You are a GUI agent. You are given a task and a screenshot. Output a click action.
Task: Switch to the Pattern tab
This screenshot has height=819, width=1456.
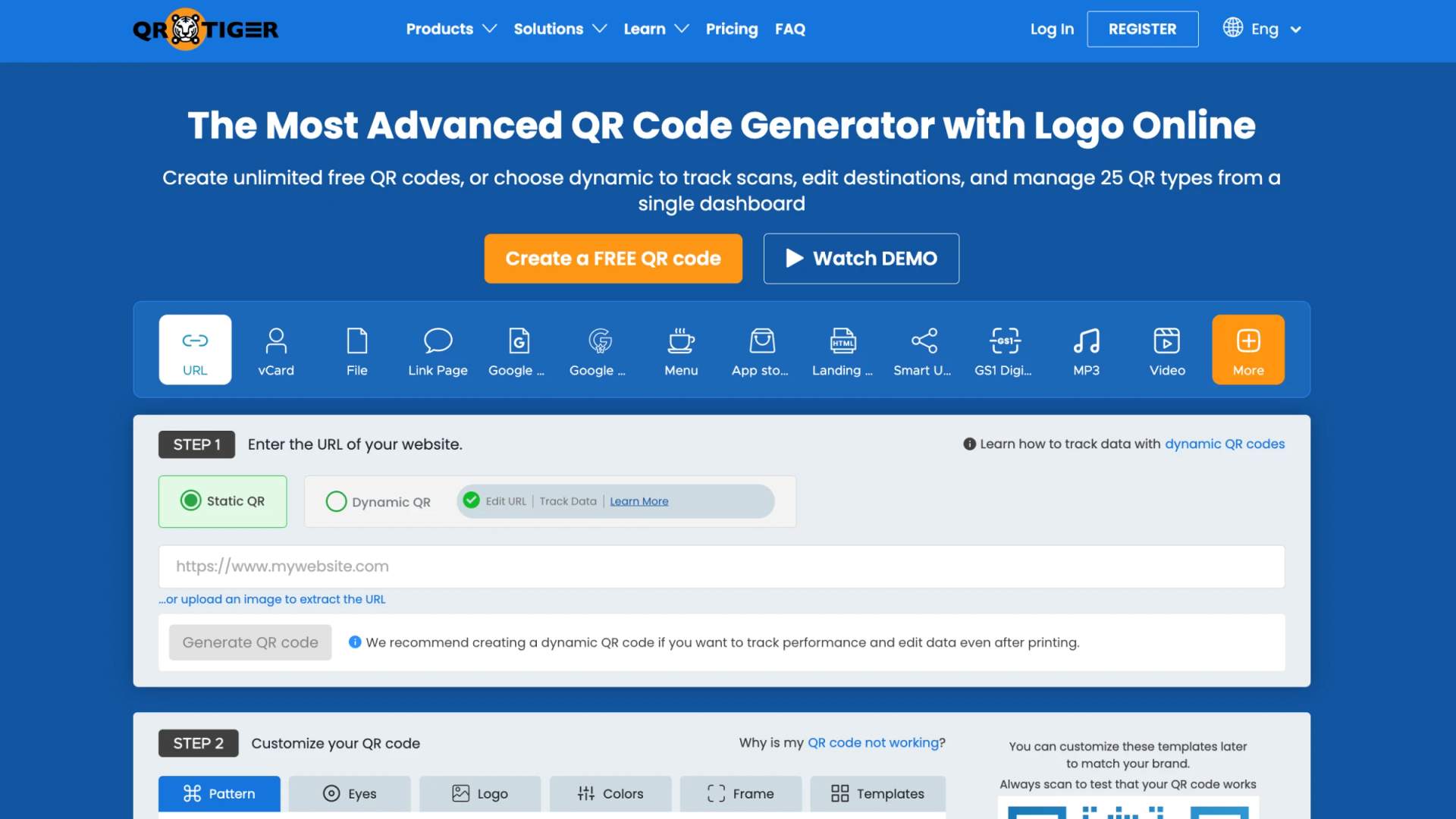pyautogui.click(x=219, y=793)
